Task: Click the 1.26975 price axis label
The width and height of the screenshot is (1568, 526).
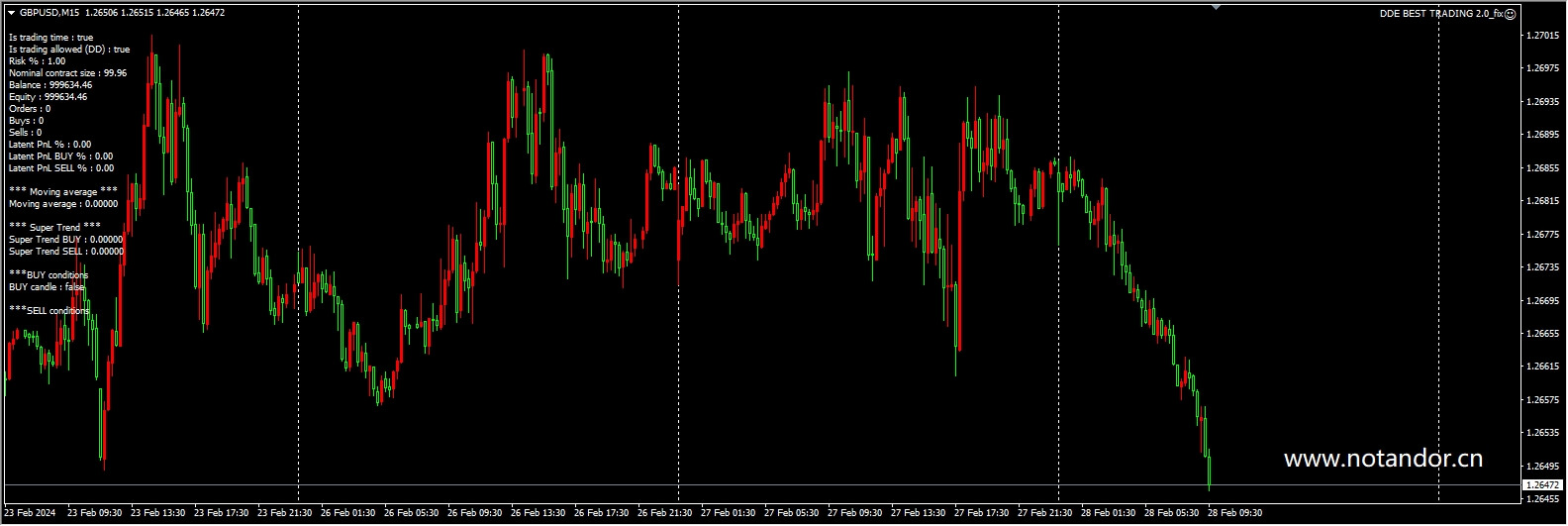Action: (1542, 68)
